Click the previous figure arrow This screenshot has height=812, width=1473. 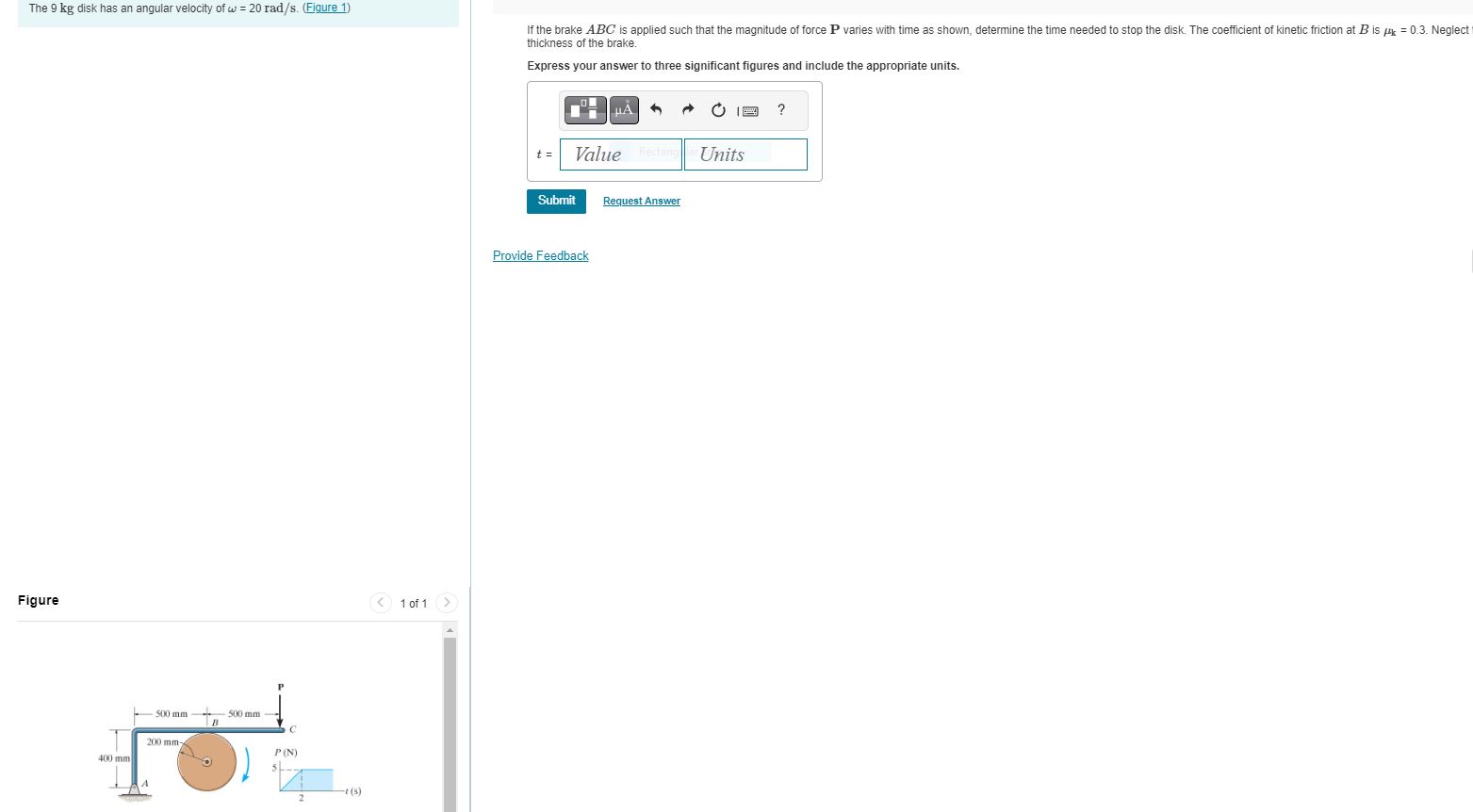[x=380, y=603]
